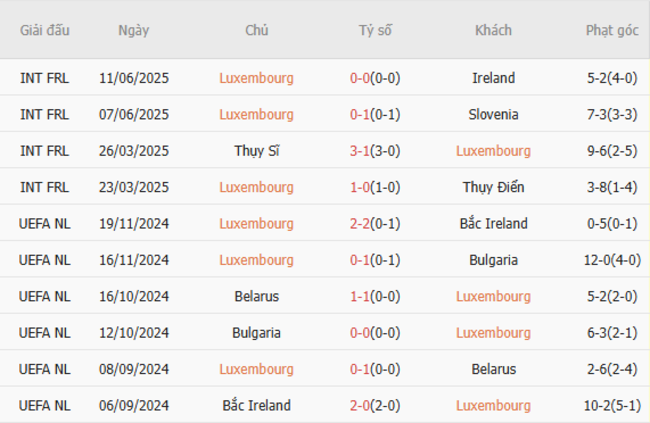Click the 2-2 score against Bắc Ireland
This screenshot has width=650, height=423.
pyautogui.click(x=361, y=224)
